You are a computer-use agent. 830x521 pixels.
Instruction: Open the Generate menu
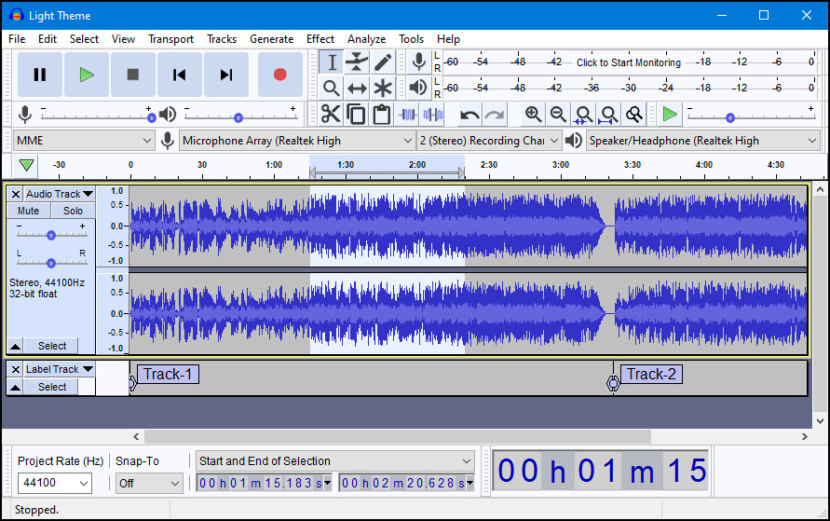point(271,39)
